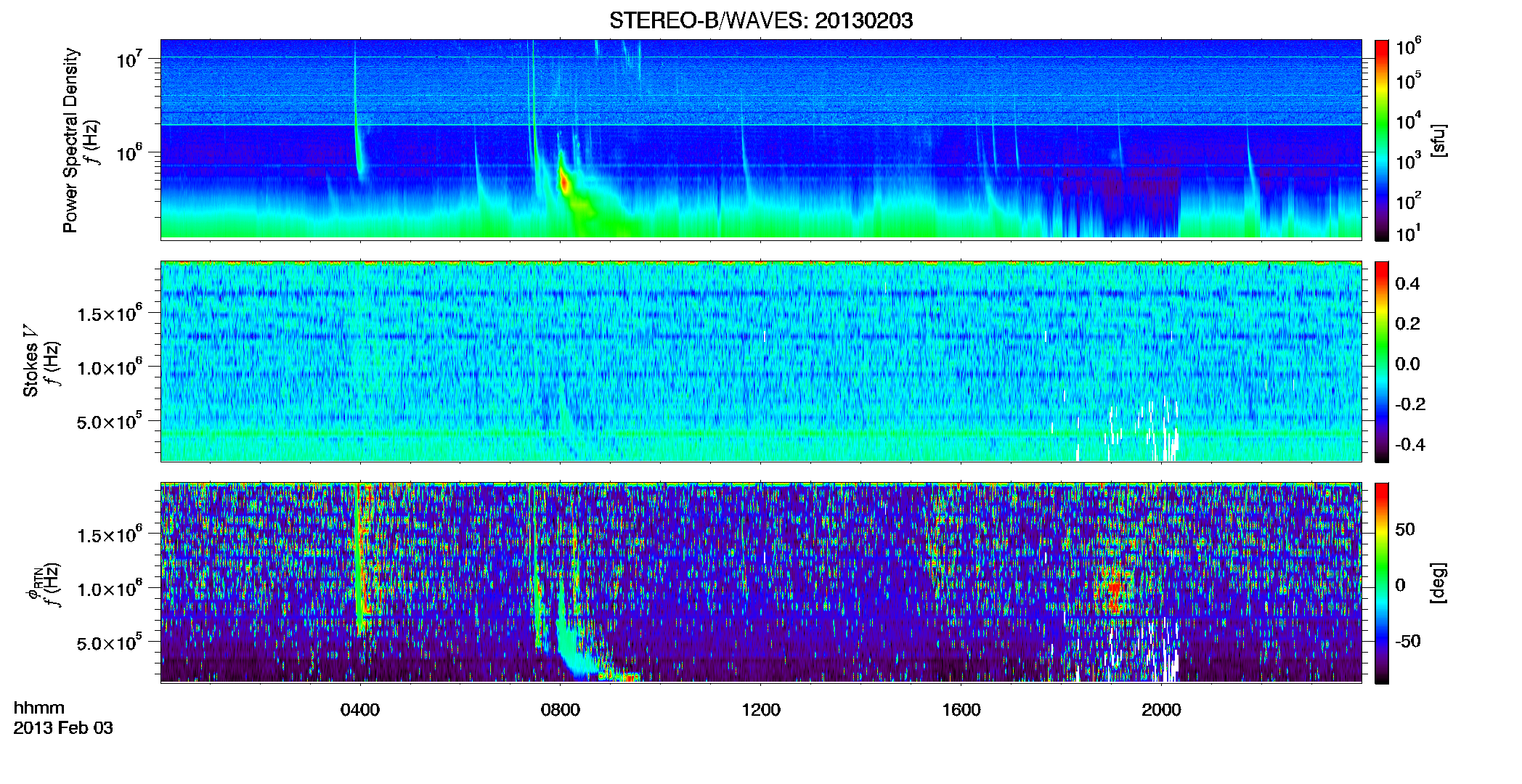Viewport: 1522px width, 784px height.
Task: Click the Stokes V colorbar
Action: (x=1381, y=362)
